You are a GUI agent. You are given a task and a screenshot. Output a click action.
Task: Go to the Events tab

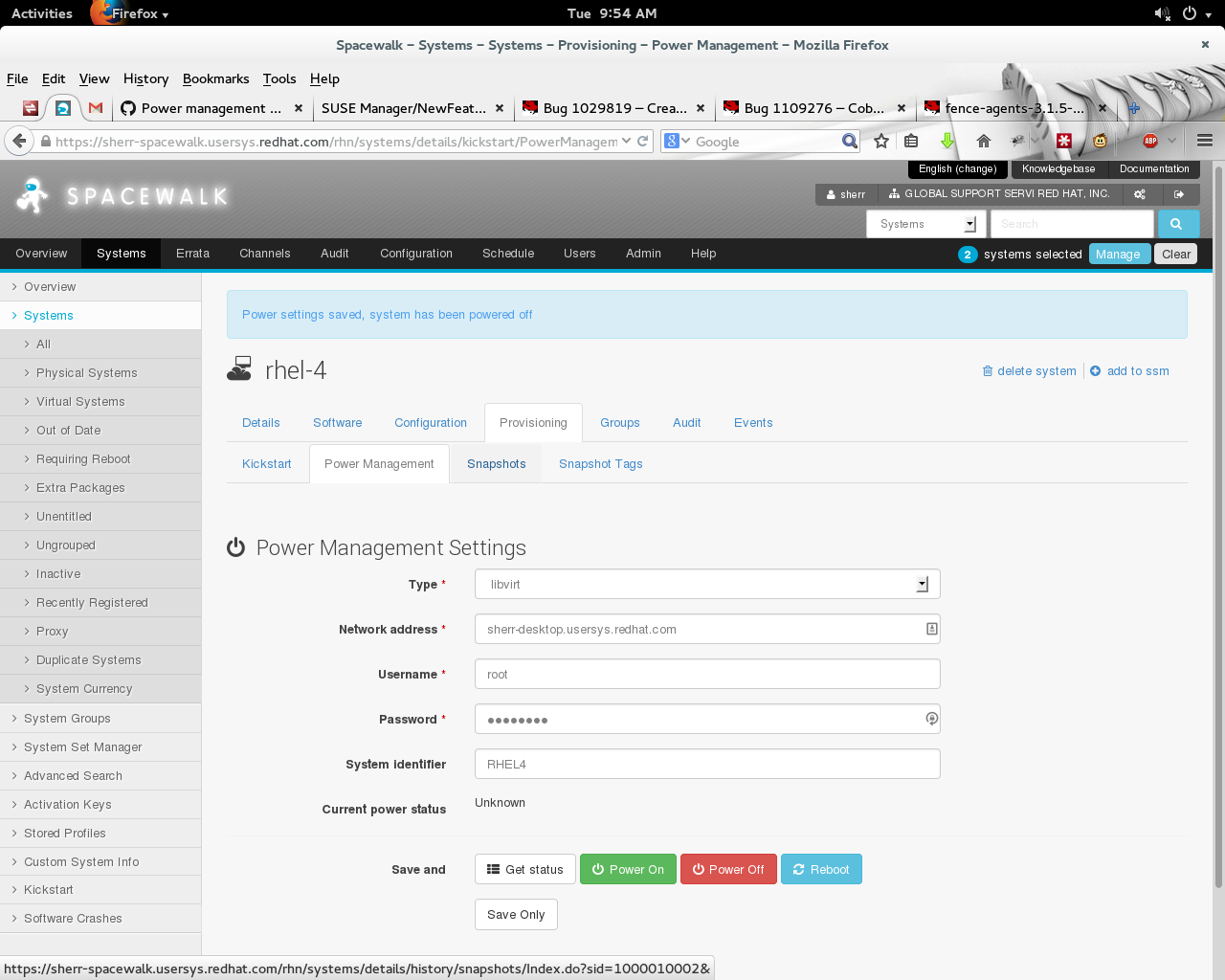(x=753, y=423)
